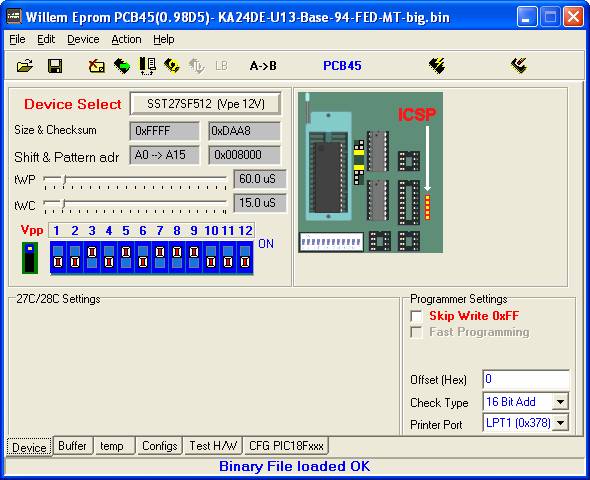Tick the Fast Programming checkbox
This screenshot has height=480, width=590.
coord(416,332)
